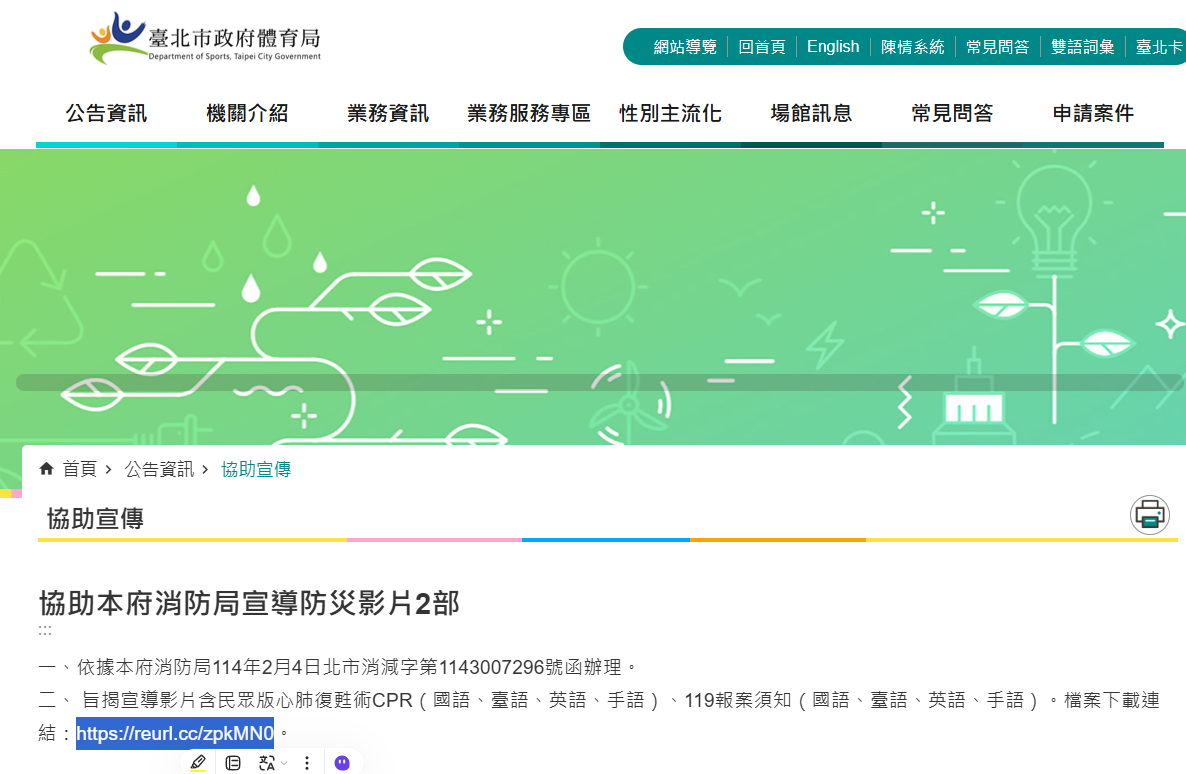The image size is (1186, 774).
Task: Go to 網站導覽 sitemap page
Action: coord(685,47)
